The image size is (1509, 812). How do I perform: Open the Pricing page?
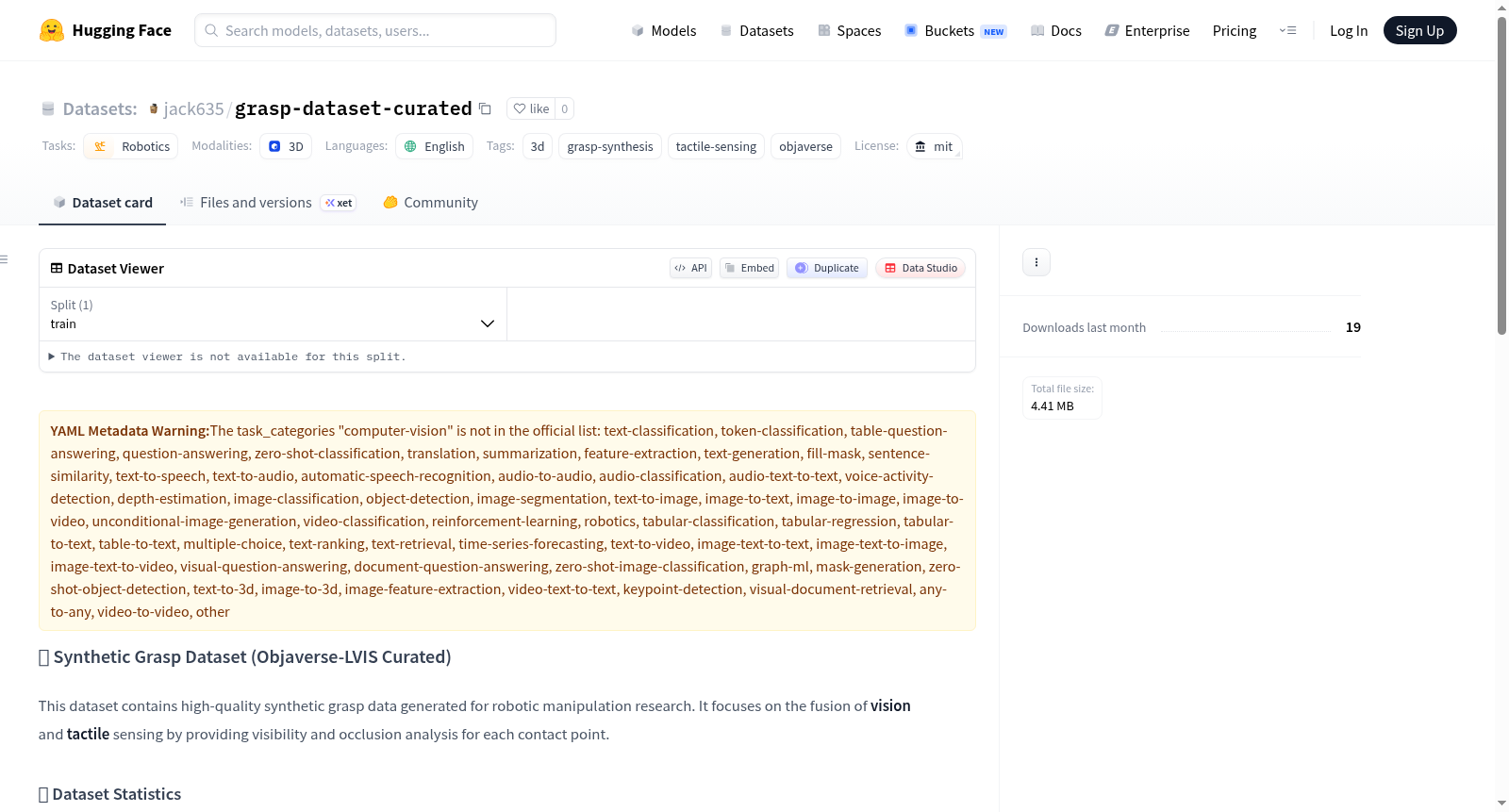coord(1235,30)
